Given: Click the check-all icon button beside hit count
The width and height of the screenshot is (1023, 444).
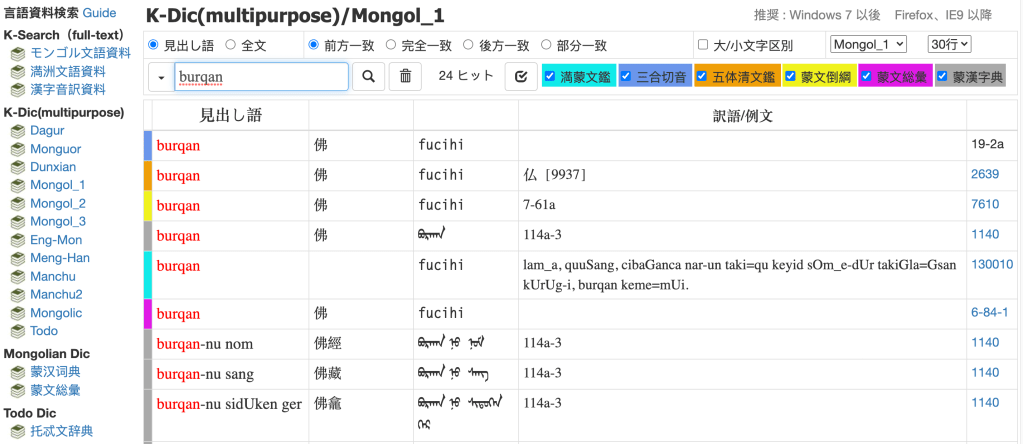Looking at the screenshot, I should tap(520, 76).
